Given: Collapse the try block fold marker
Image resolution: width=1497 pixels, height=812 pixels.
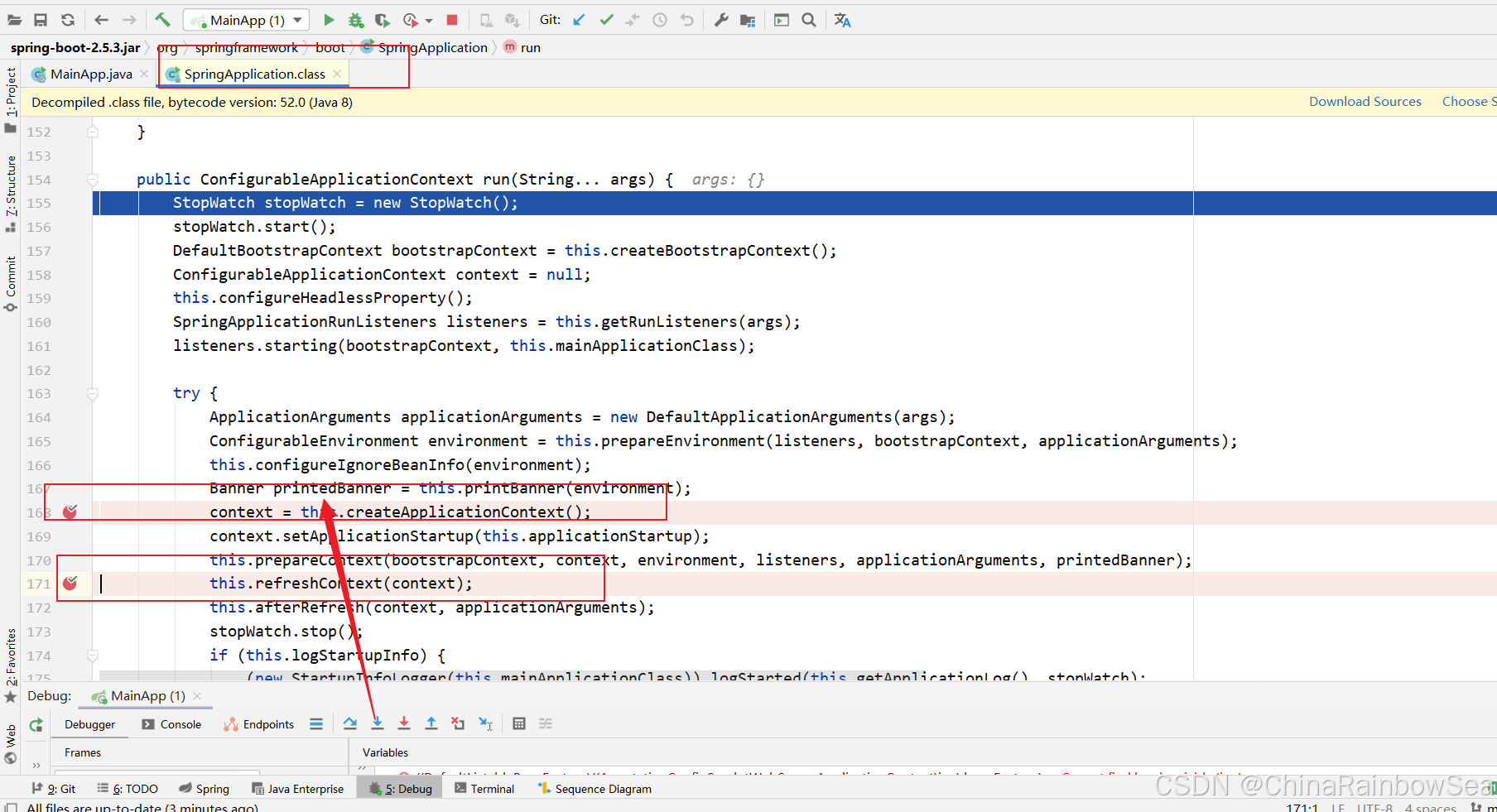Looking at the screenshot, I should pos(93,394).
